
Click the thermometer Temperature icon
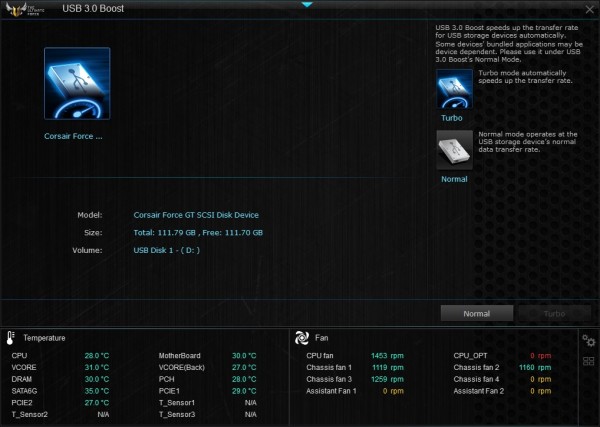point(10,338)
